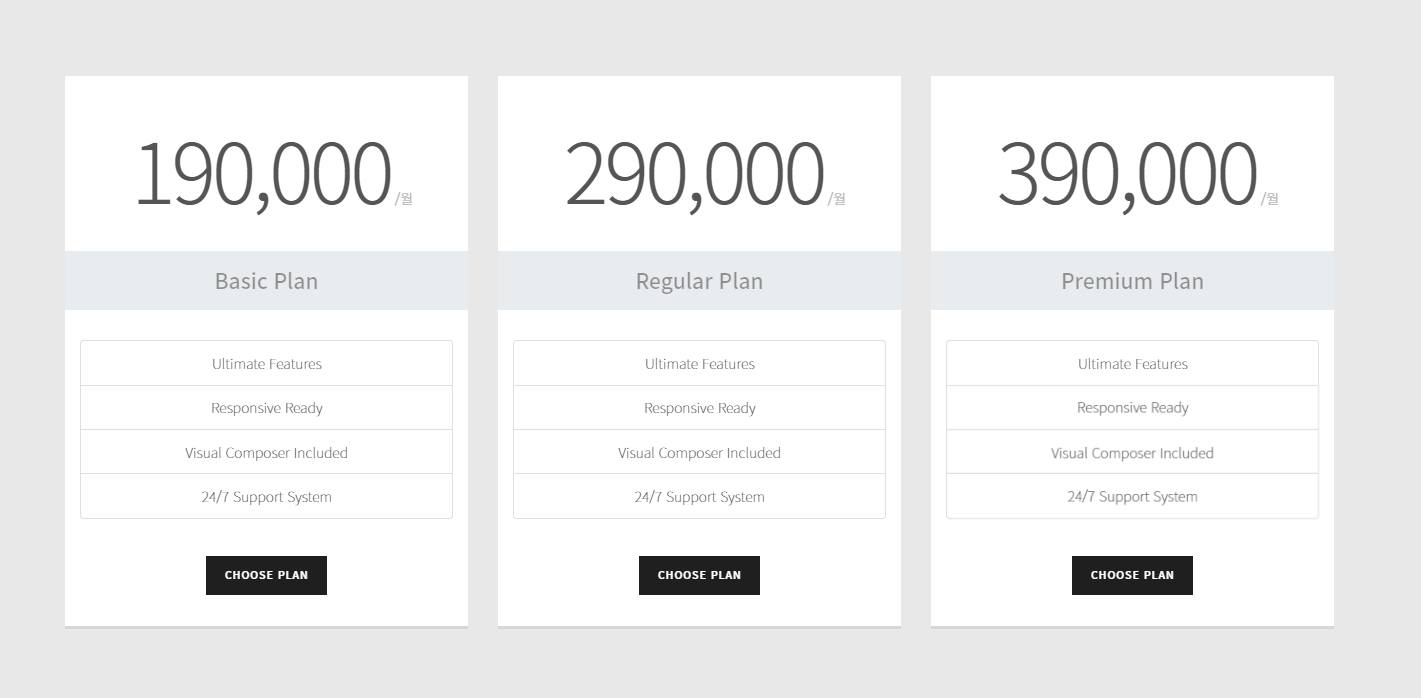Click Ultimate Features in Basic Plan
This screenshot has height=698, width=1421.
(x=266, y=364)
